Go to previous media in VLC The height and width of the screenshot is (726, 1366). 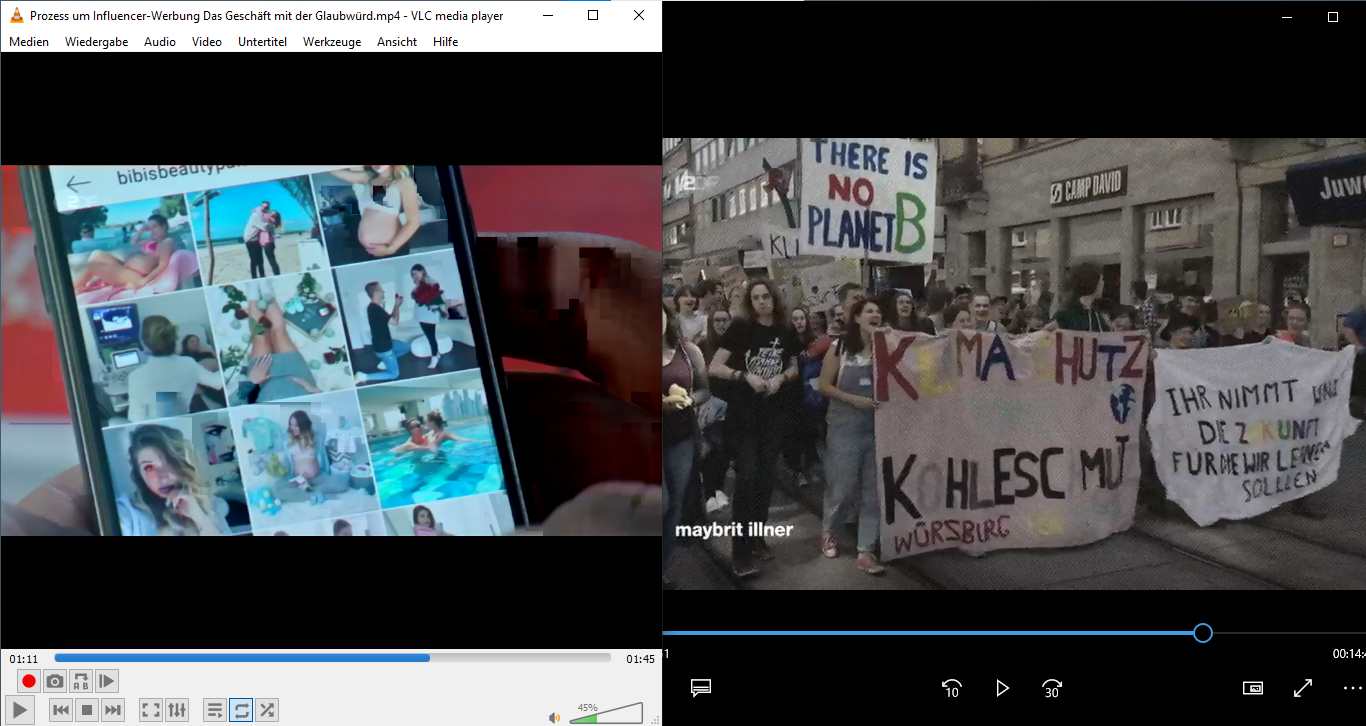click(61, 710)
